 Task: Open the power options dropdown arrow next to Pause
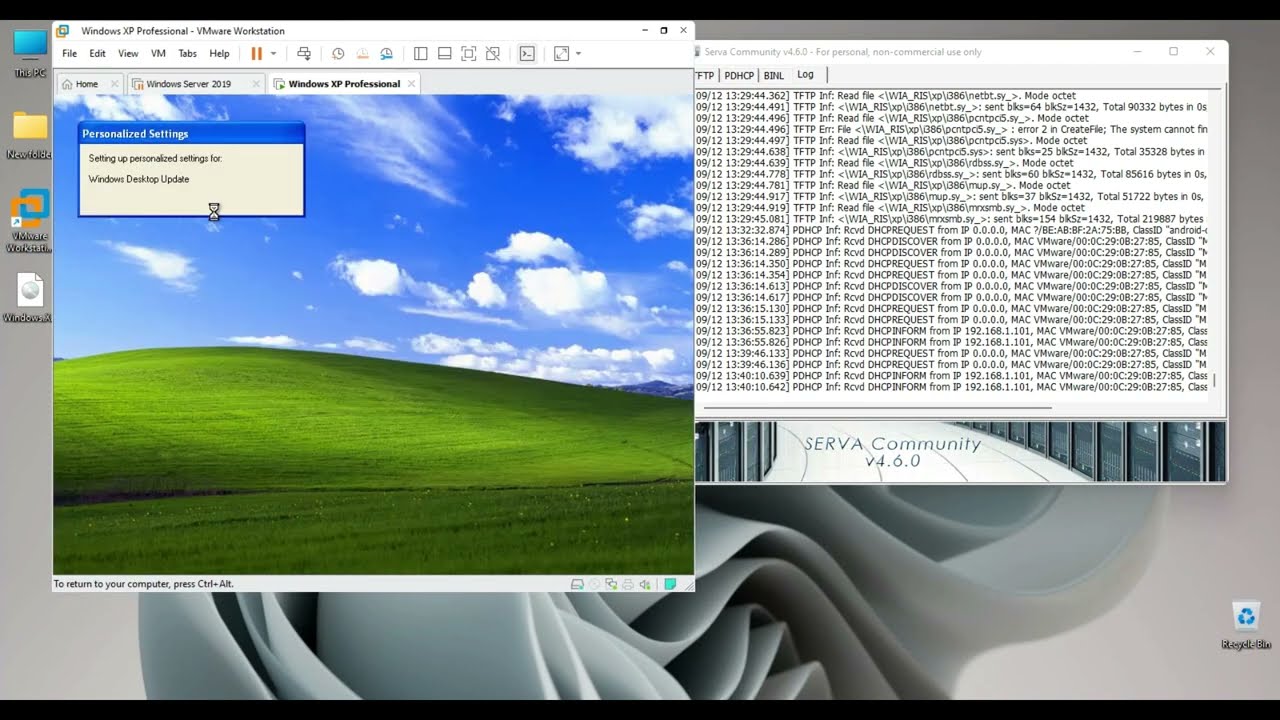pos(273,54)
